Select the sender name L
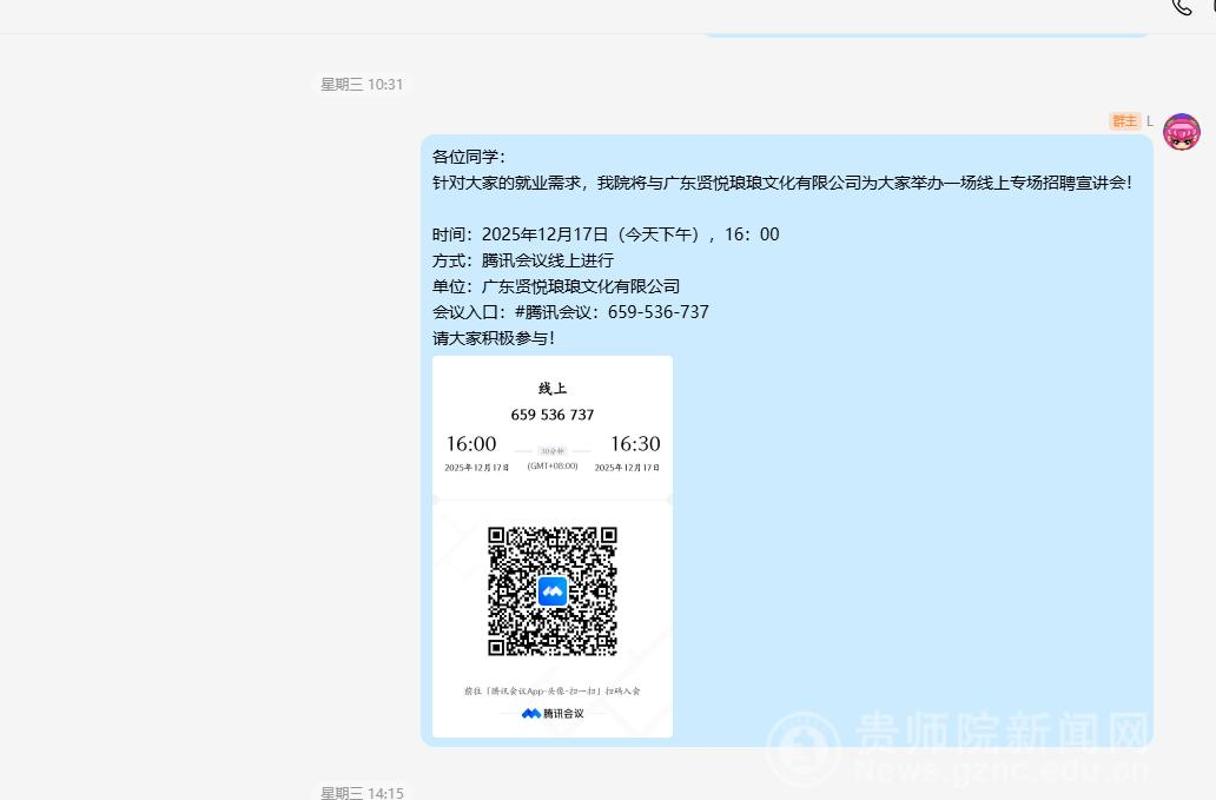This screenshot has width=1216, height=800. click(1149, 121)
